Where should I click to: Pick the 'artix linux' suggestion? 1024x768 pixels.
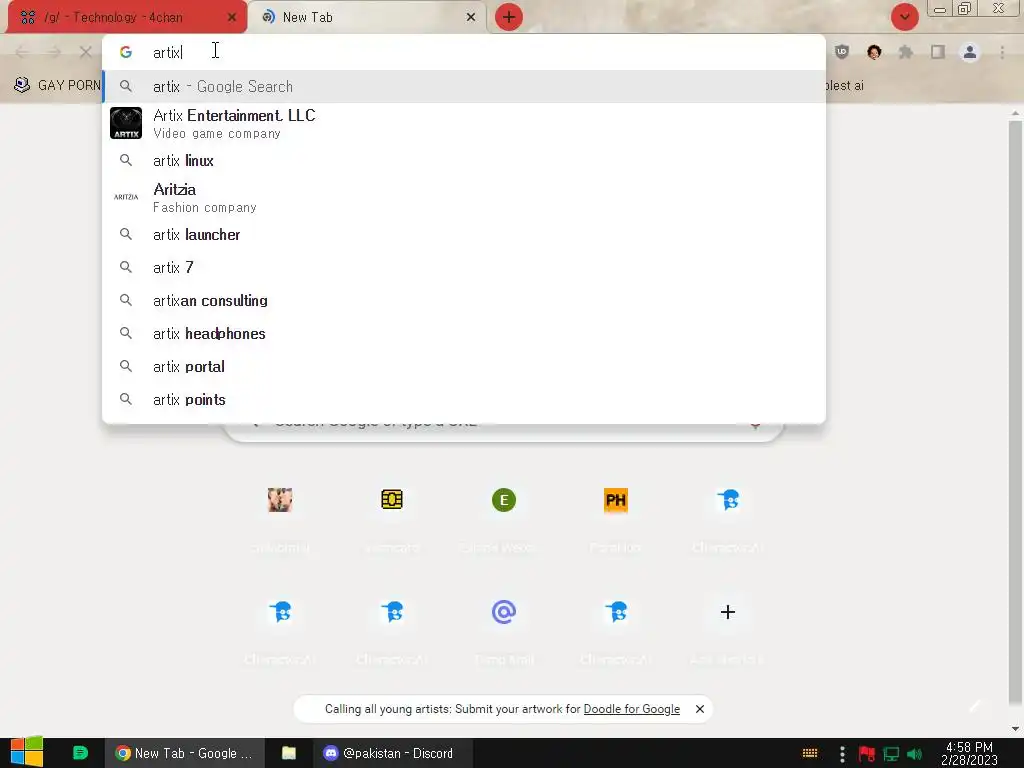[x=464, y=161]
